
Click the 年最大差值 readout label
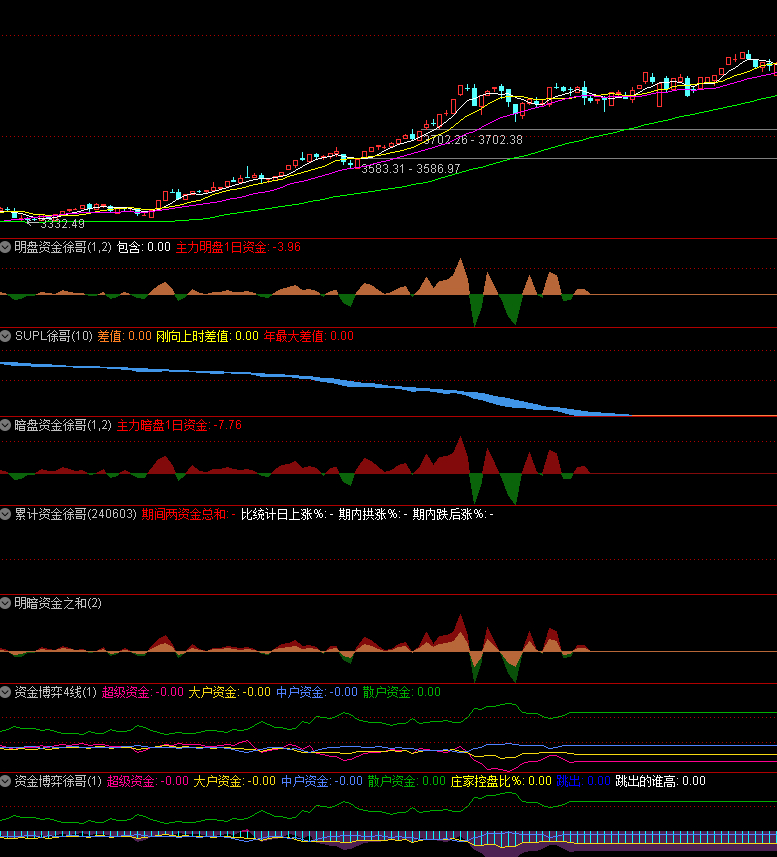(x=308, y=336)
